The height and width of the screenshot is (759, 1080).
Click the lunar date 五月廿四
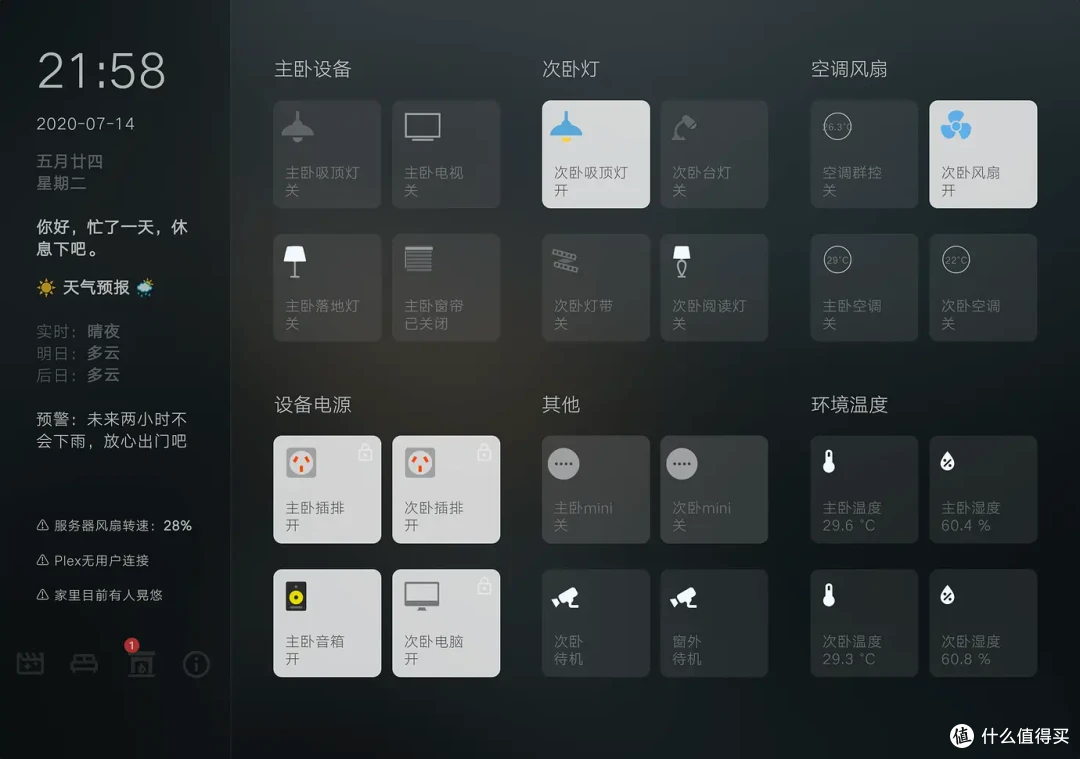pos(70,161)
